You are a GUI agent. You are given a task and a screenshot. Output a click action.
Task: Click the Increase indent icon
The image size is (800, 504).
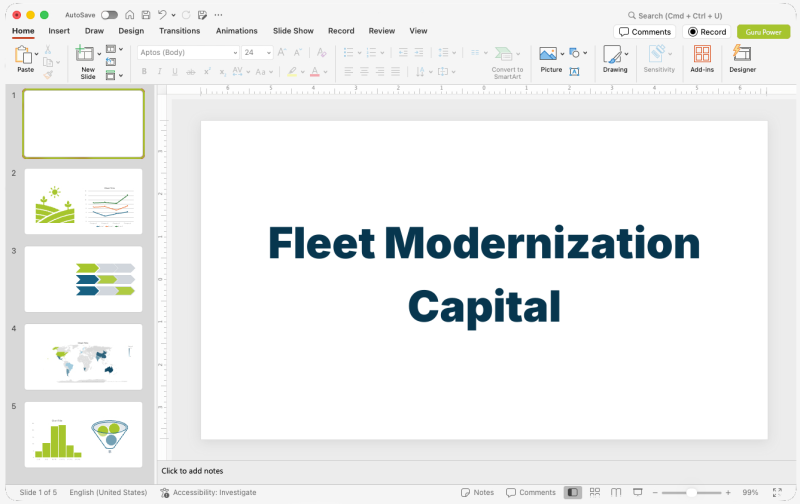(x=419, y=52)
